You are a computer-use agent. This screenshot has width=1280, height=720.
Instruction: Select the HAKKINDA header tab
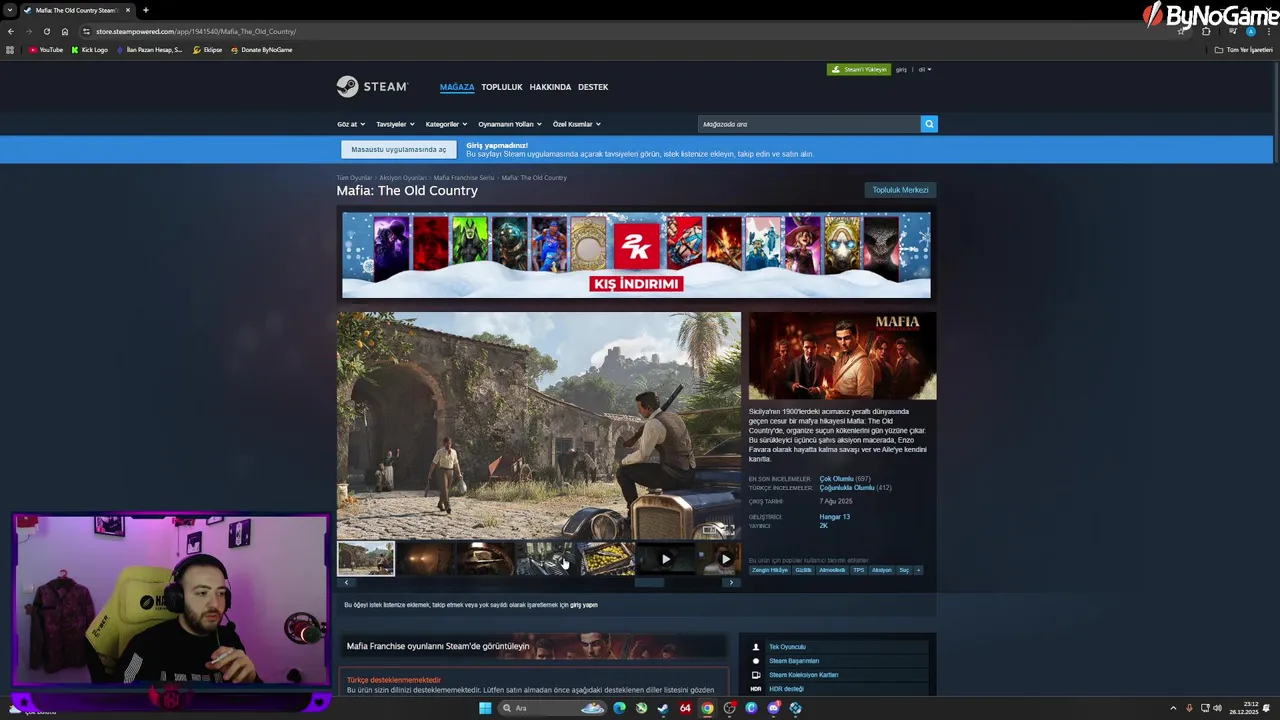tap(550, 87)
